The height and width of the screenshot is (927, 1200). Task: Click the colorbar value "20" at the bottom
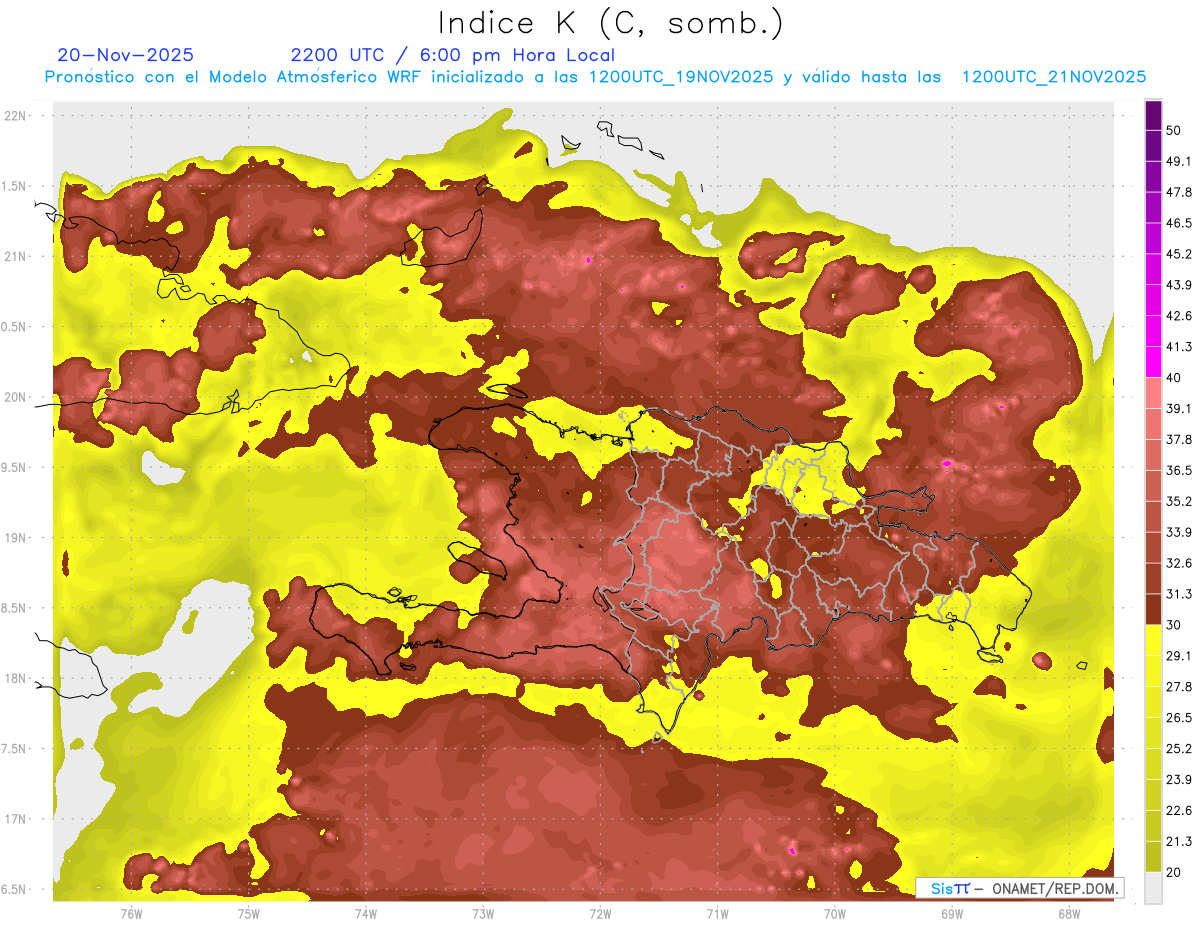pyautogui.click(x=1174, y=872)
